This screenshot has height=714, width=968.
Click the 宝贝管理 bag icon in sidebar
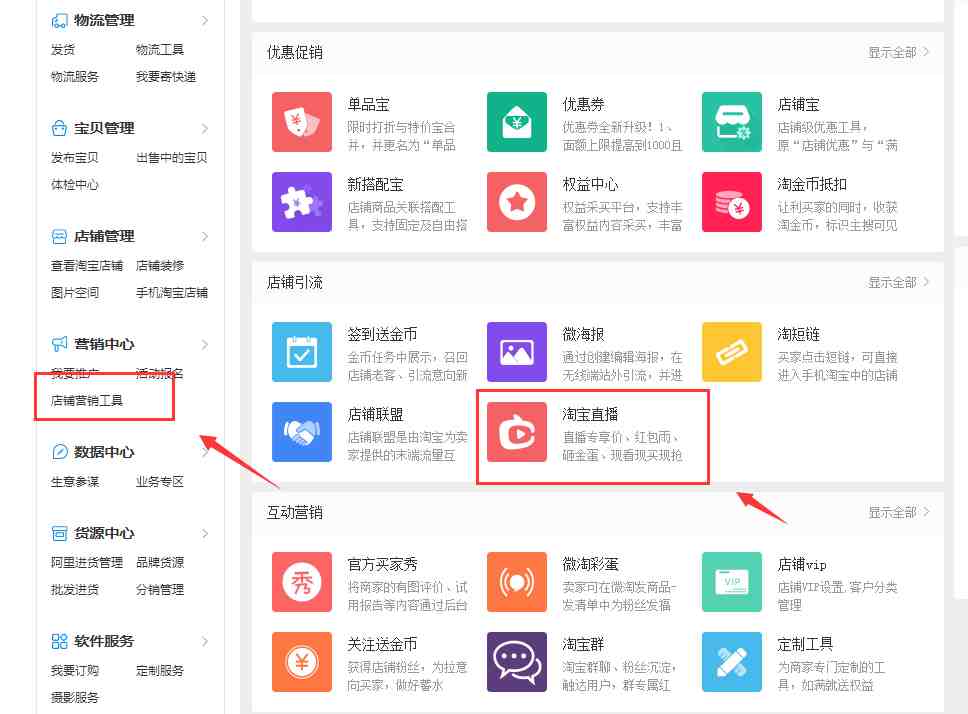click(59, 128)
